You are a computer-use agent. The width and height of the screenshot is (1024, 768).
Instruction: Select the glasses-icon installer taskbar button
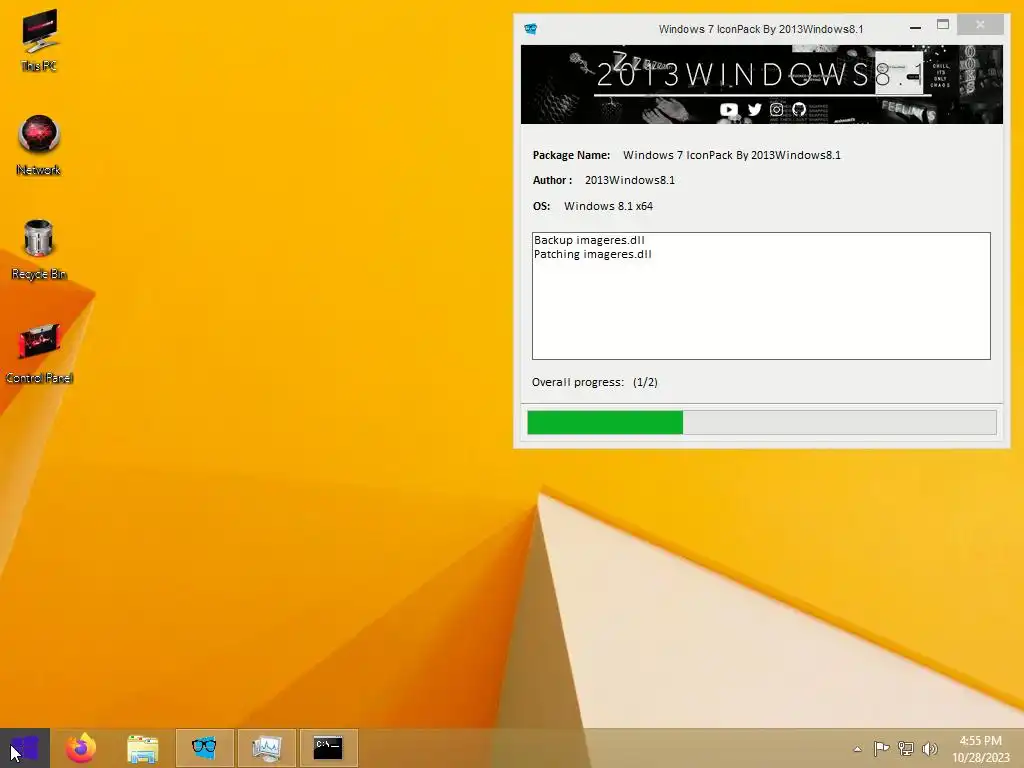click(x=204, y=748)
